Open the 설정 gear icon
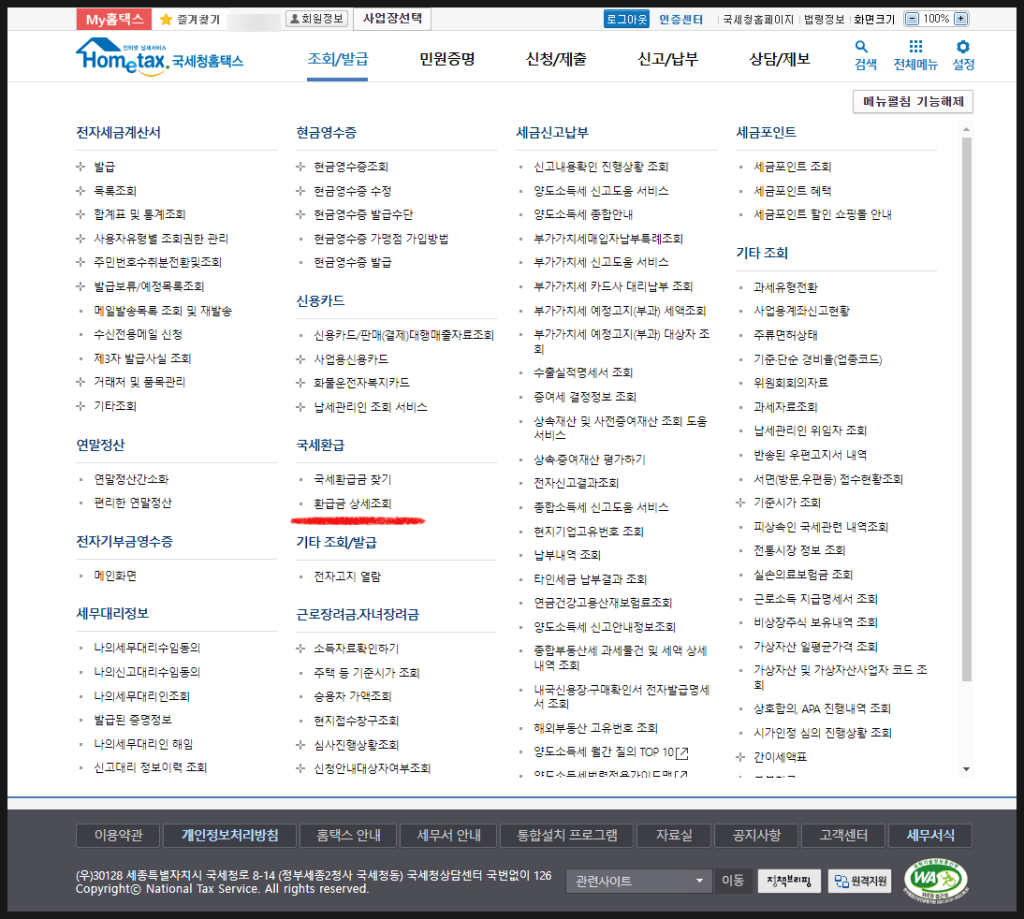Screen dimensions: 1024x919 (x=963, y=47)
